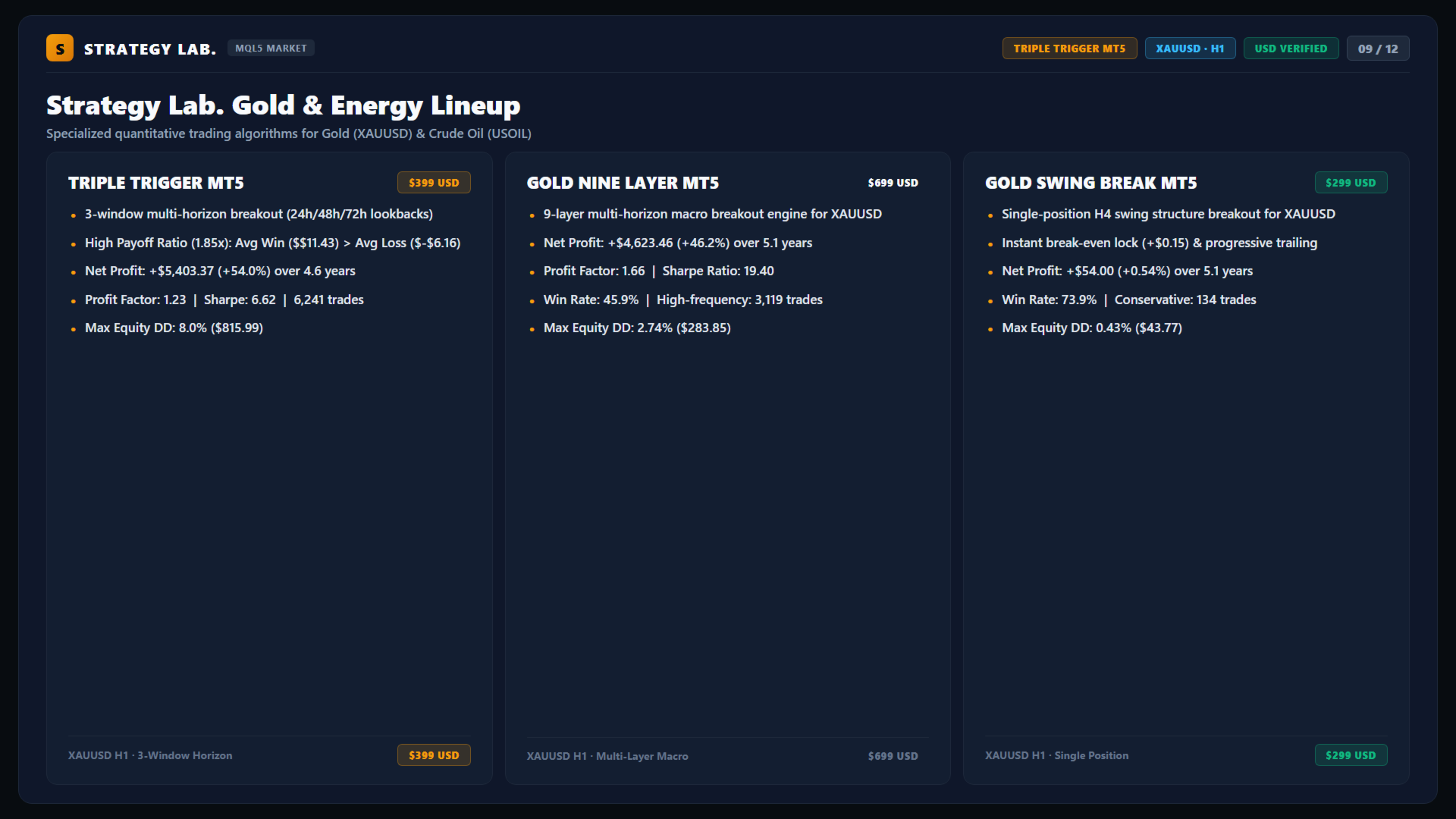Click the top $299 USD price badge
The image size is (1456, 819).
(x=1351, y=183)
